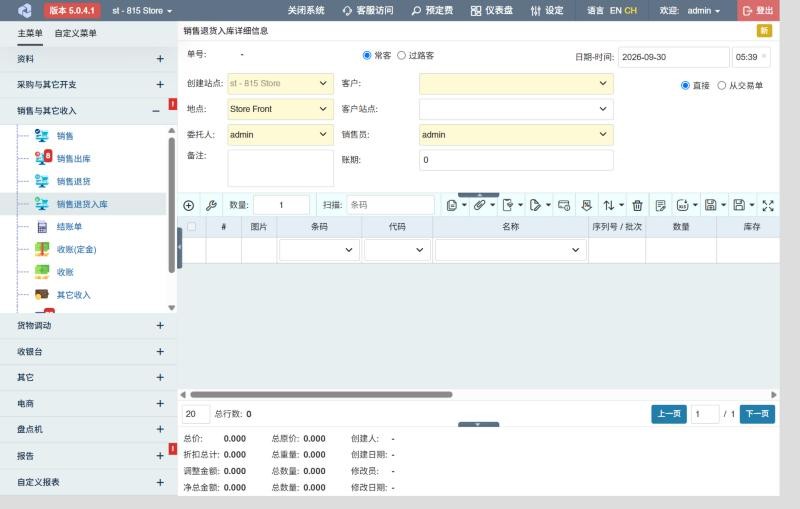This screenshot has height=509, width=800.
Task: Click the application logo at top left
Action: (x=24, y=10)
